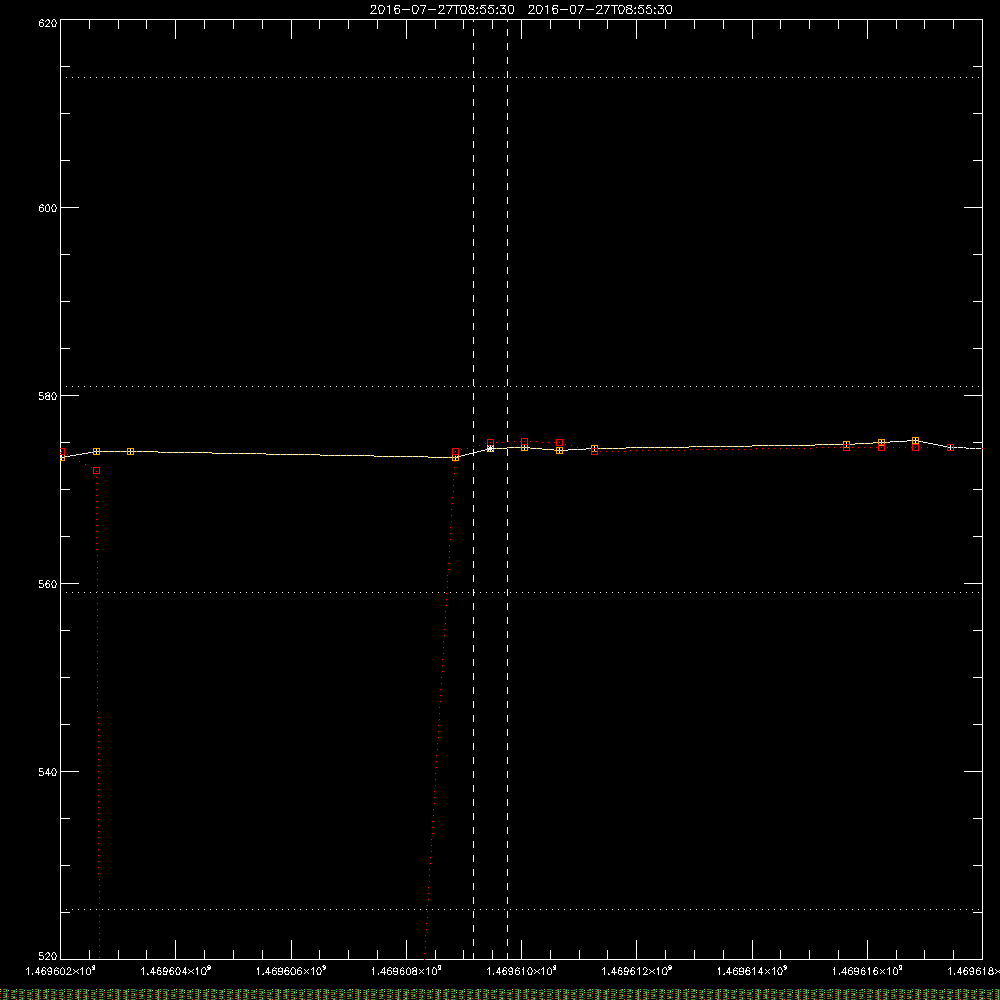The image size is (1000, 1000).
Task: Select the 620 y-axis label
Action: pyautogui.click(x=48, y=23)
